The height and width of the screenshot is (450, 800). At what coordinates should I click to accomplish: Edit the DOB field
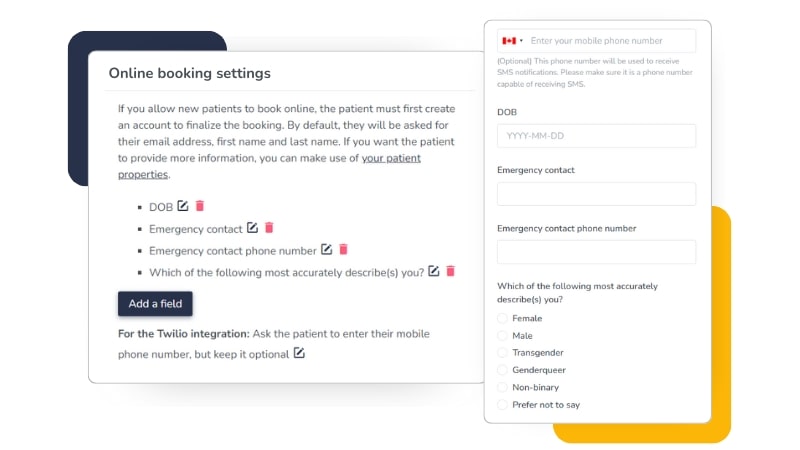(183, 206)
